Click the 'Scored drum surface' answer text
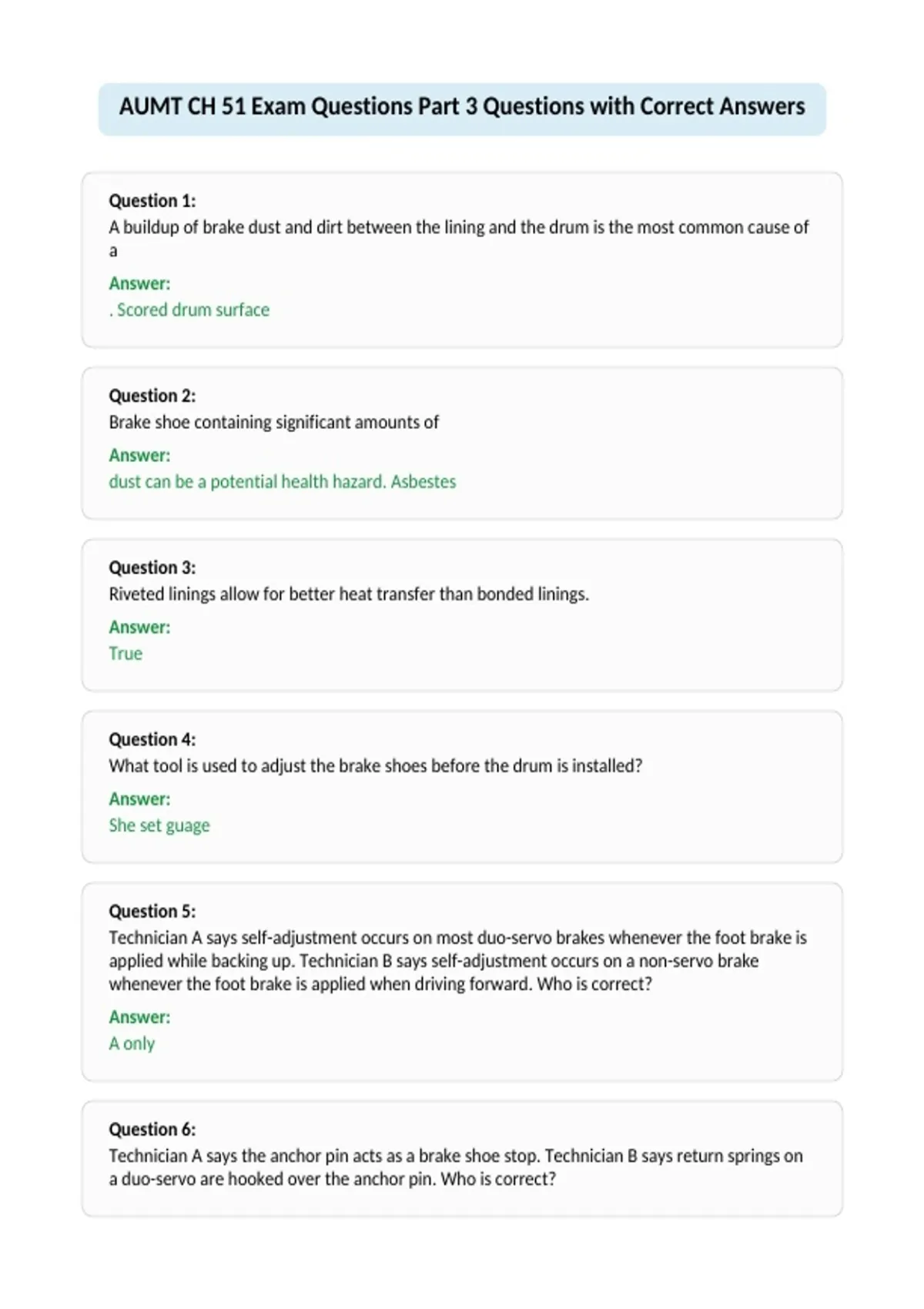The width and height of the screenshot is (924, 1309). click(189, 310)
